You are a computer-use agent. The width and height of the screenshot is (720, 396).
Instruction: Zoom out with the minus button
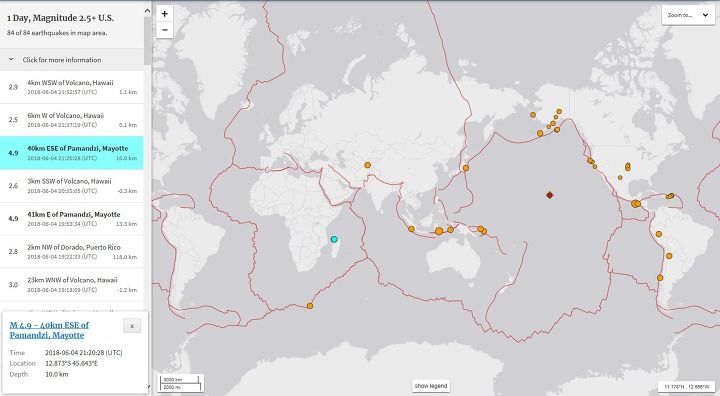click(164, 30)
